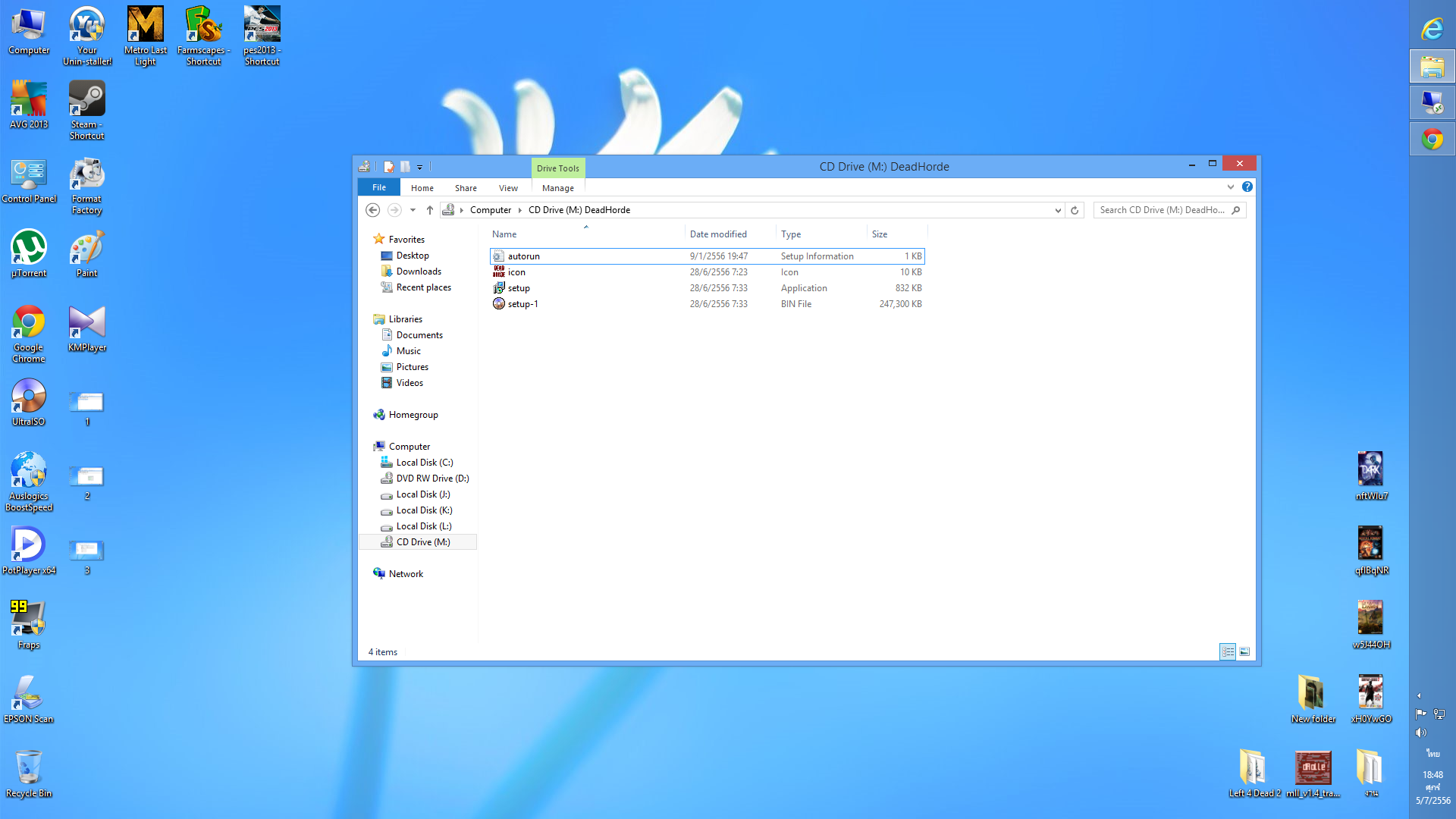Open the File menu button
The height and width of the screenshot is (819, 1456).
pyautogui.click(x=378, y=187)
